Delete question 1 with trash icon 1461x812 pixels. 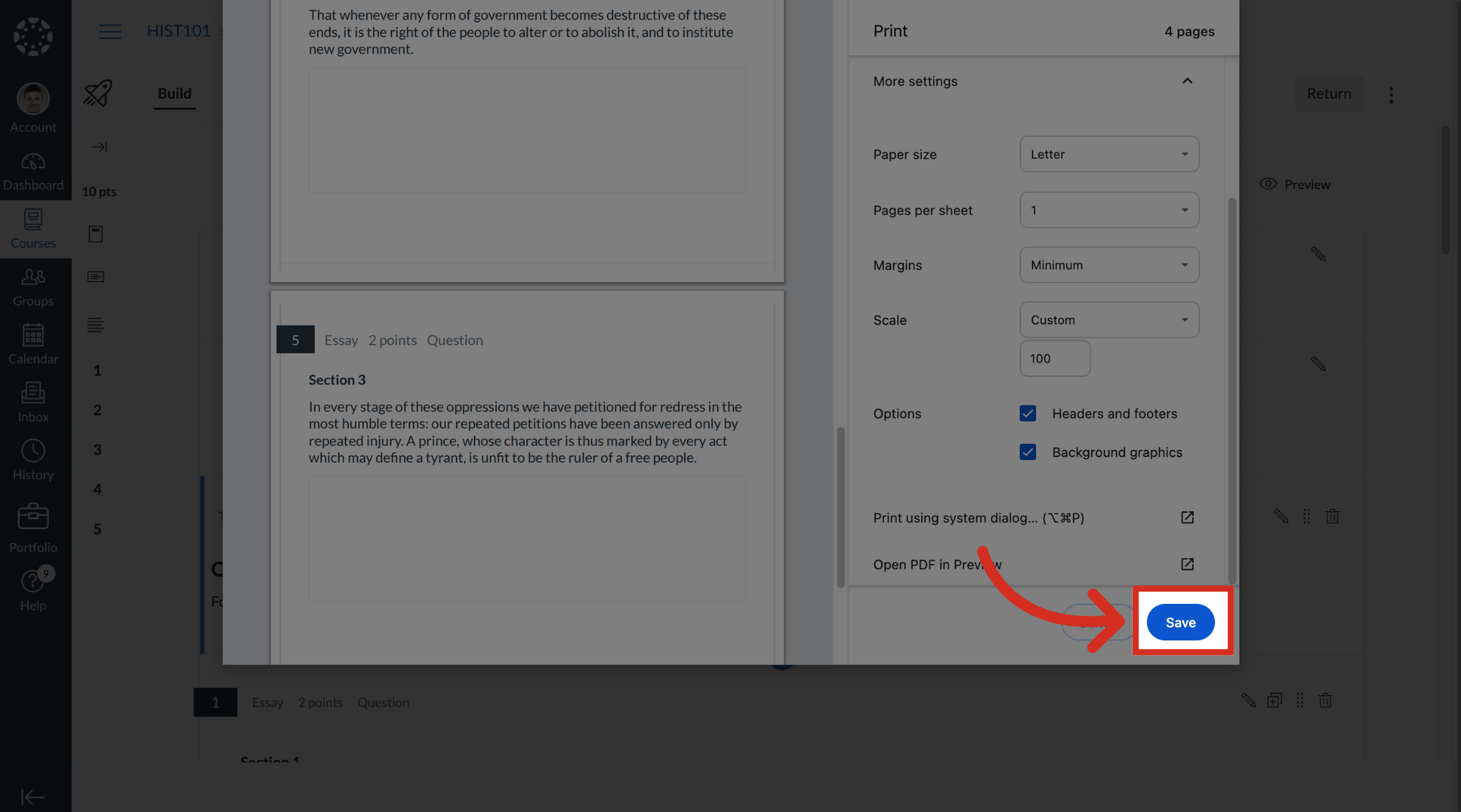1325,701
